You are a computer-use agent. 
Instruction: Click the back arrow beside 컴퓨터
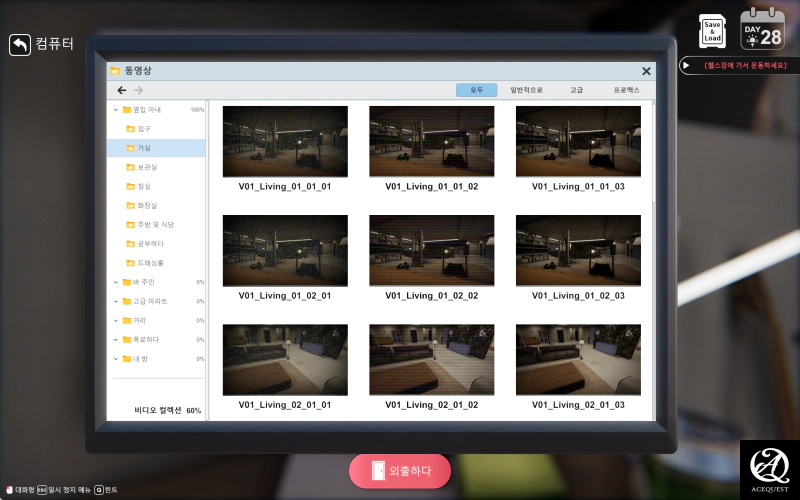click(20, 45)
